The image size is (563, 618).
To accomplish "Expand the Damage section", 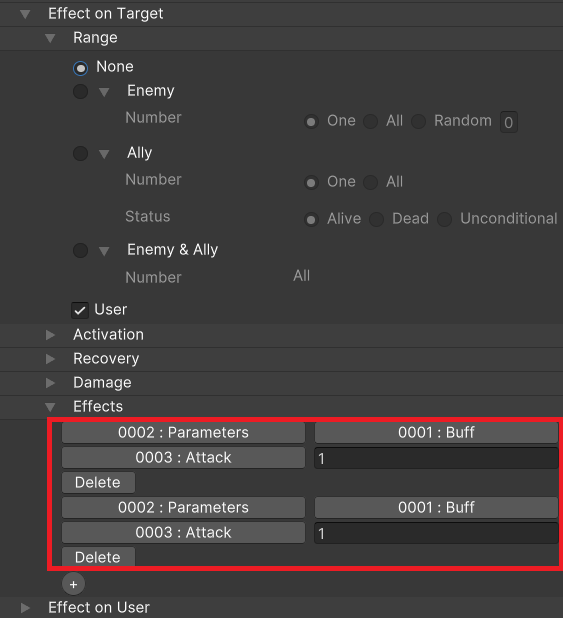I will tap(50, 383).
